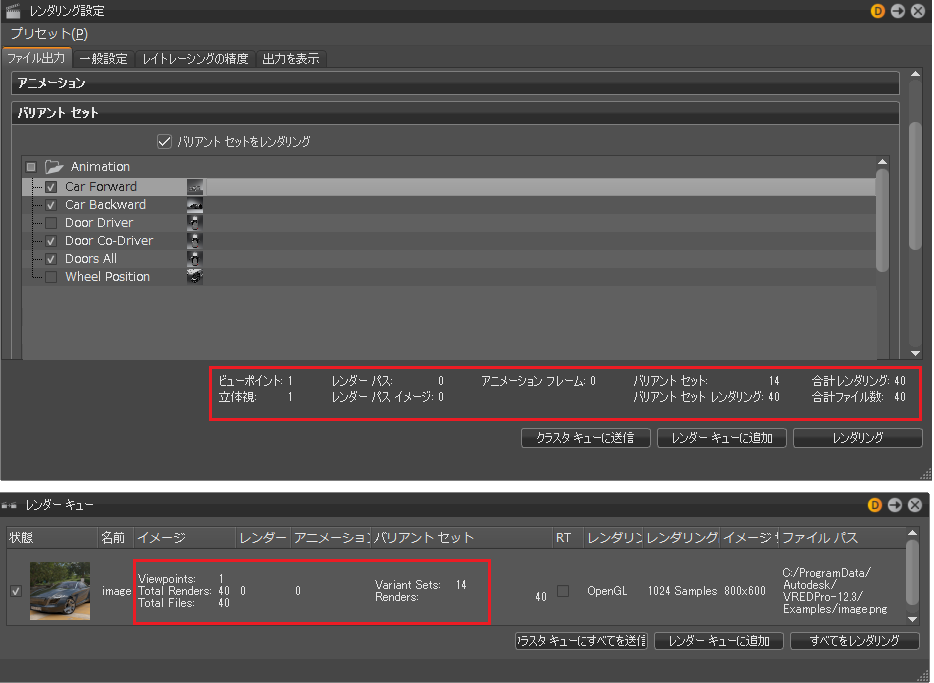Click the render queue window icon at title left
The width and height of the screenshot is (934, 683).
point(9,505)
